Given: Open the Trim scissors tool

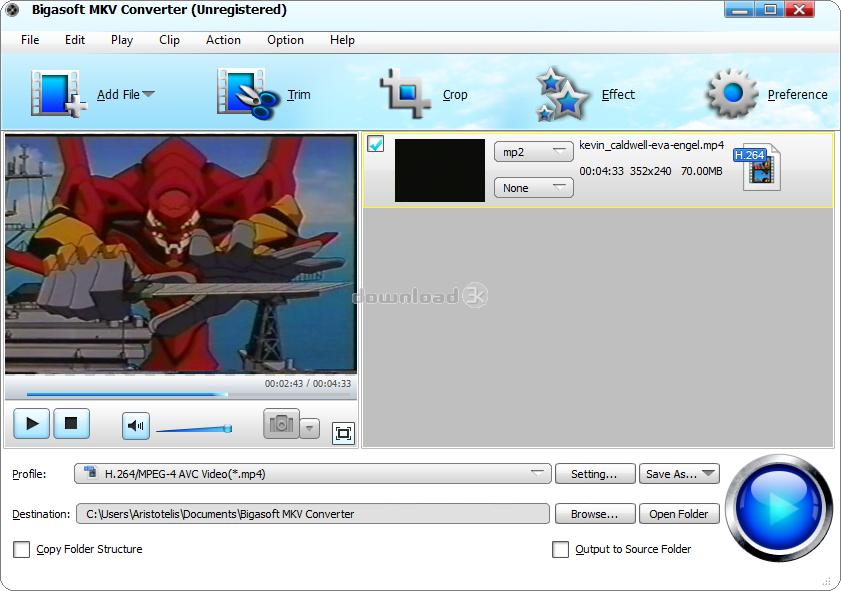Looking at the screenshot, I should pyautogui.click(x=247, y=94).
